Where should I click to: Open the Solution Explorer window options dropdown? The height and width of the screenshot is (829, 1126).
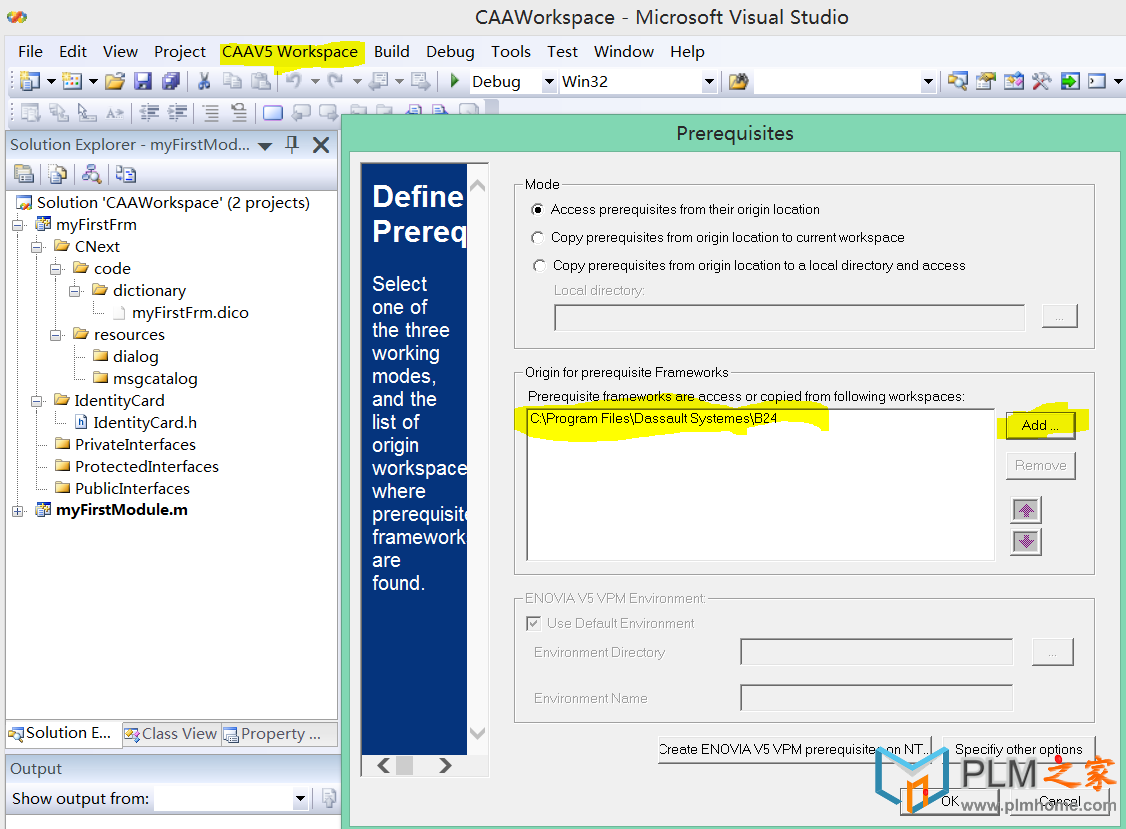(265, 146)
